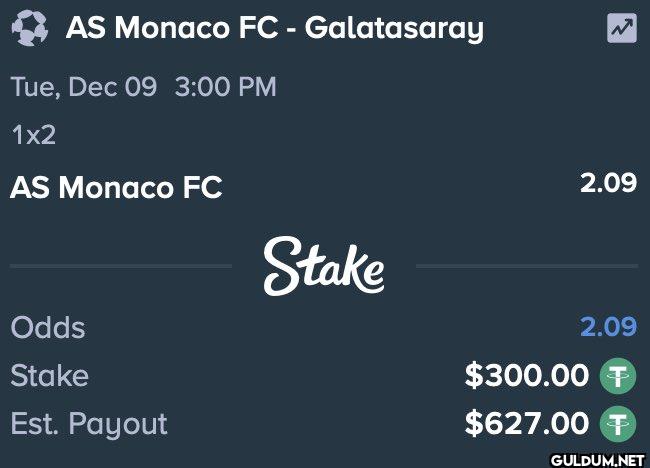Click the blue 2.09 odds value
The image size is (650, 468).
point(608,327)
